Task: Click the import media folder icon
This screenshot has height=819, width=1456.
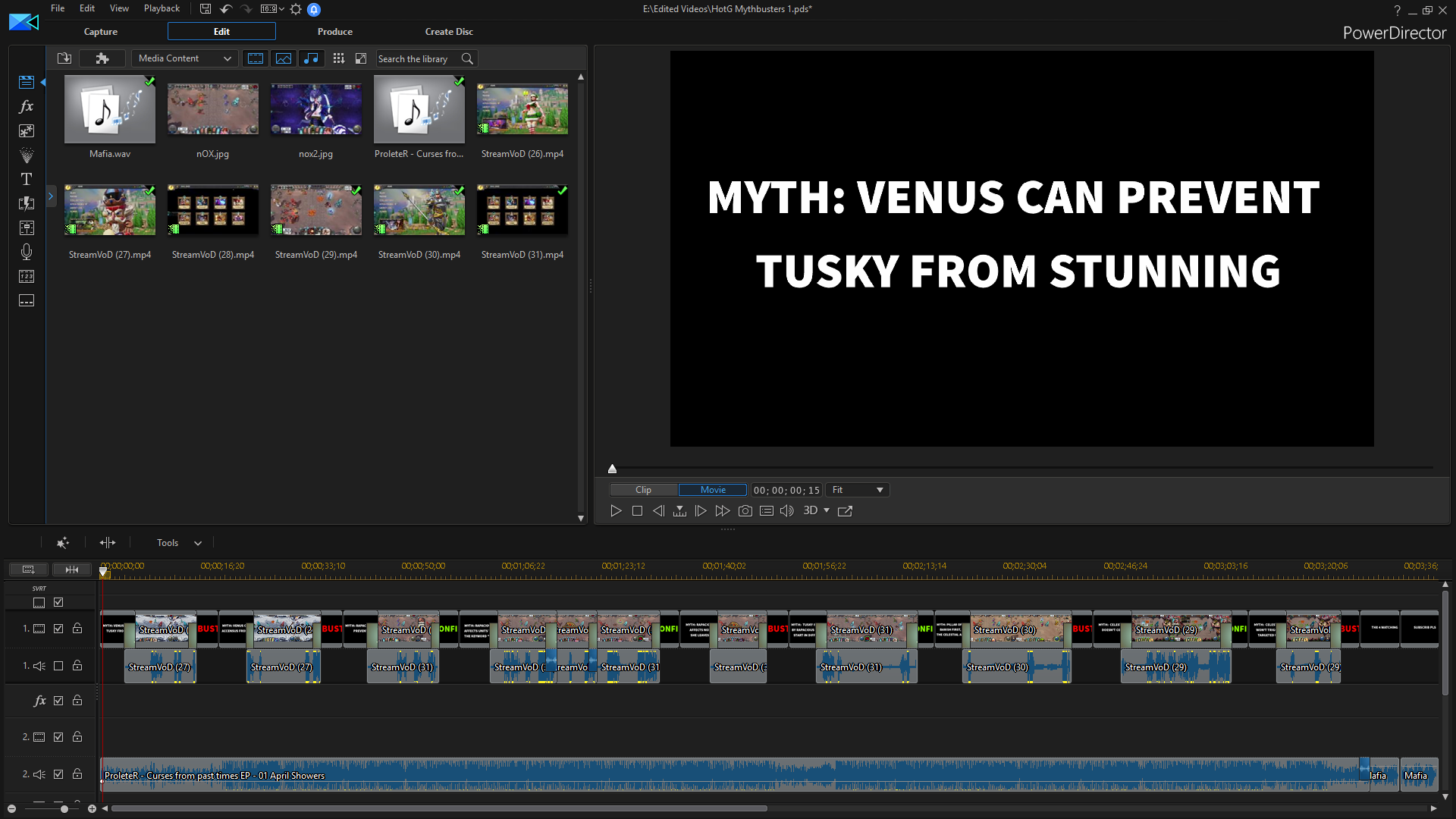Action: click(64, 58)
